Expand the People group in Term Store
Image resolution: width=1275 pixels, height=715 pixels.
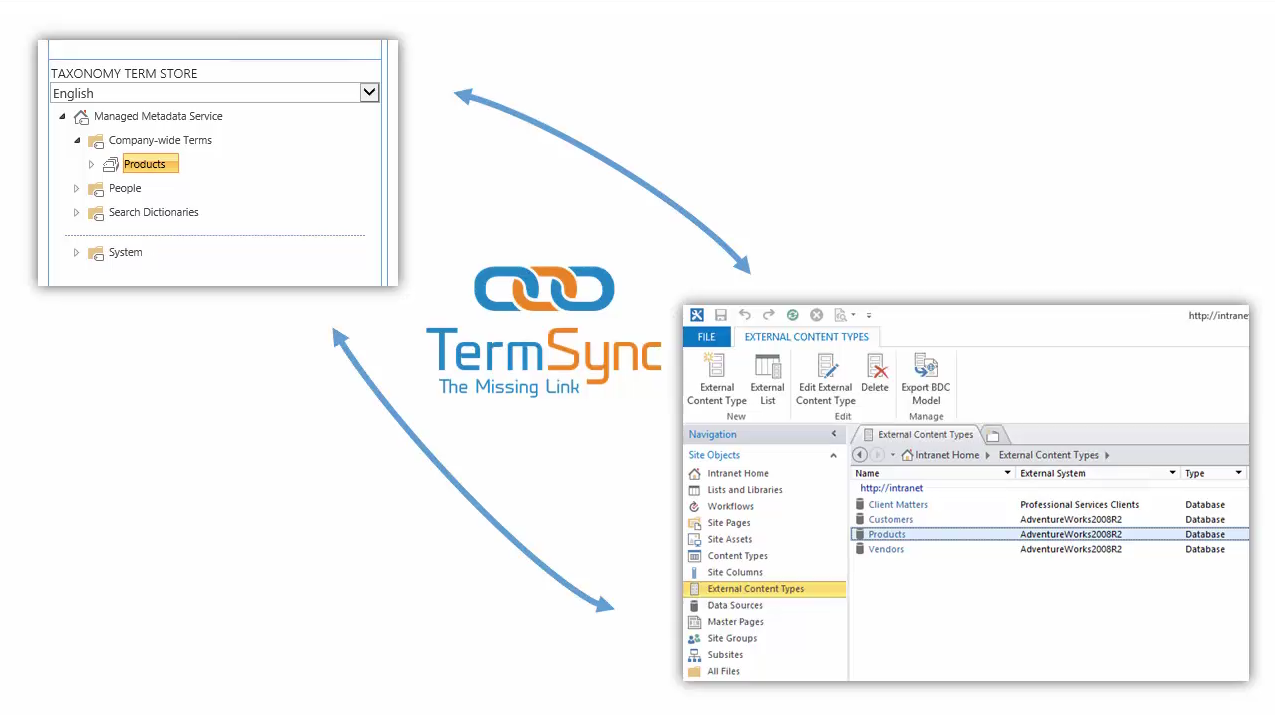pyautogui.click(x=77, y=188)
